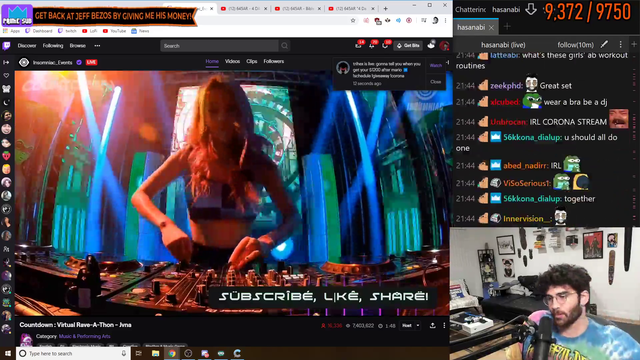640x360 pixels.
Task: Open the twitch bookmark in bookmarks bar
Action: [x=67, y=31]
